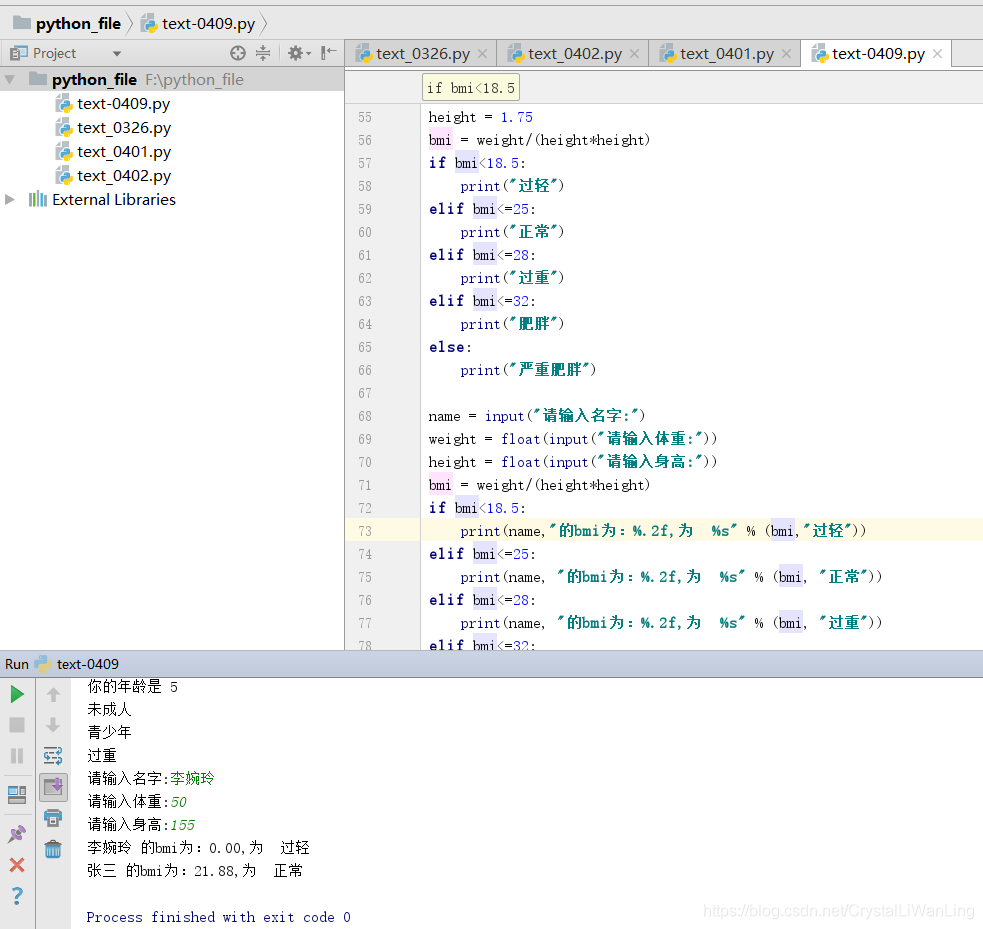The height and width of the screenshot is (929, 983).
Task: Close the text_0402.py tab
Action: click(634, 54)
